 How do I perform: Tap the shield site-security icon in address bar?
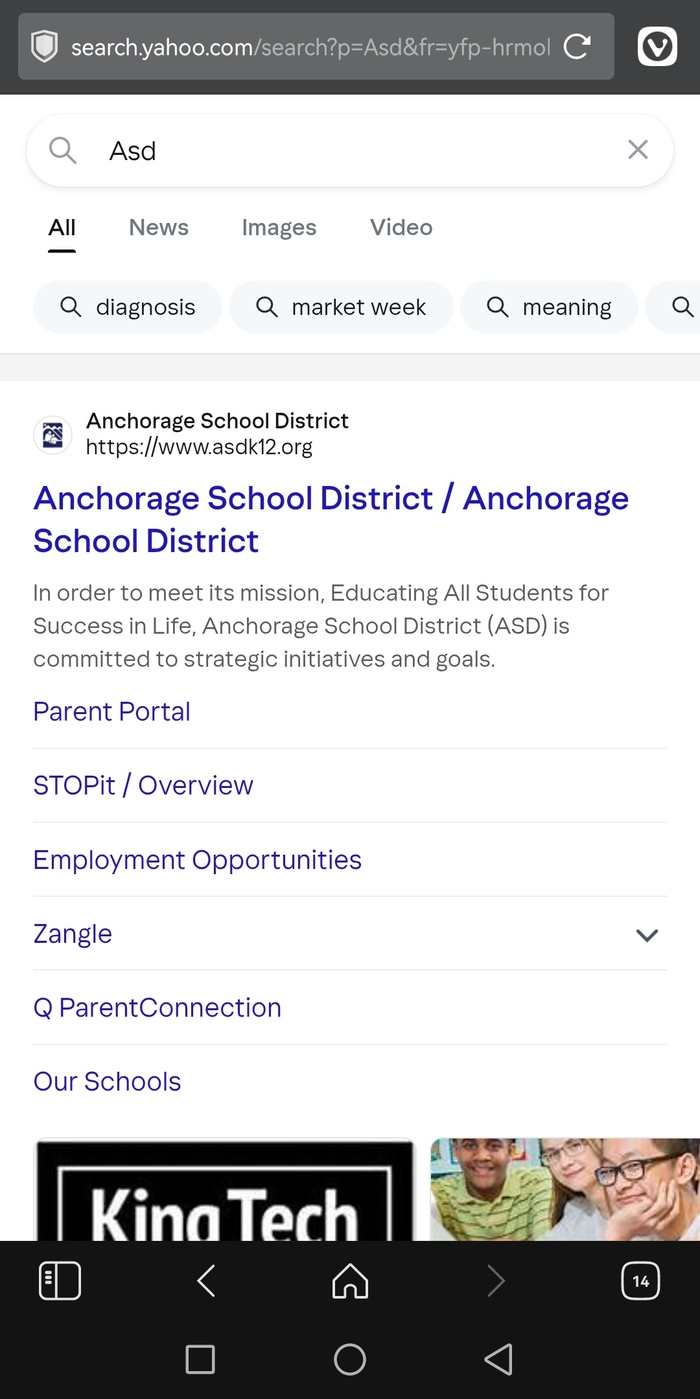pyautogui.click(x=44, y=46)
